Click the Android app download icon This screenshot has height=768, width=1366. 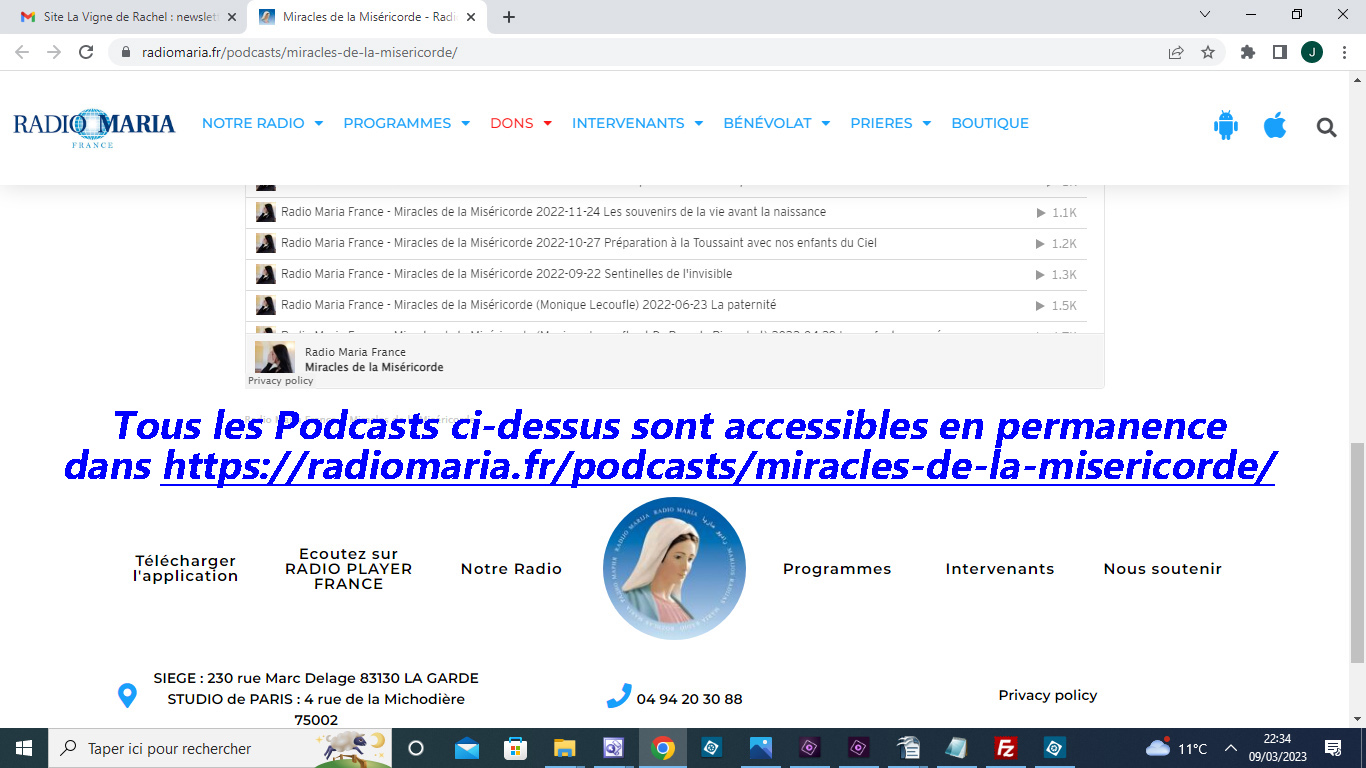pos(1225,125)
